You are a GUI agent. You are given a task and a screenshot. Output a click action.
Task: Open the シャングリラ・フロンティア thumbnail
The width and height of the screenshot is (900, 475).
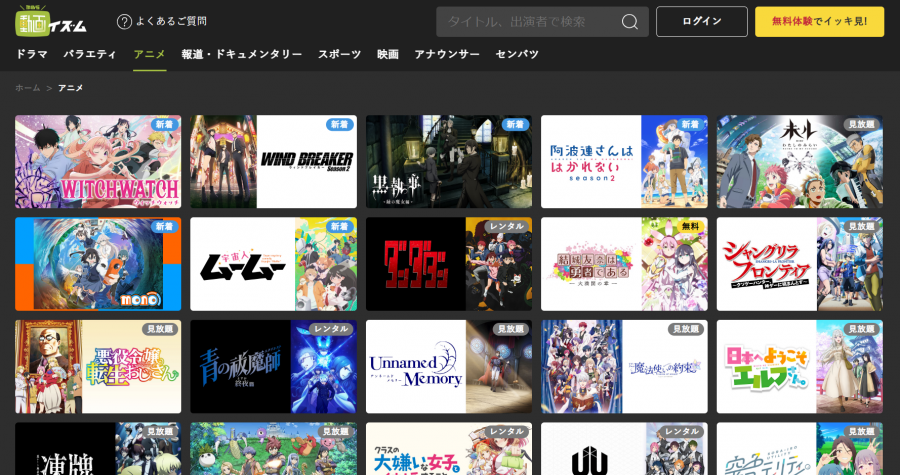[x=800, y=264]
